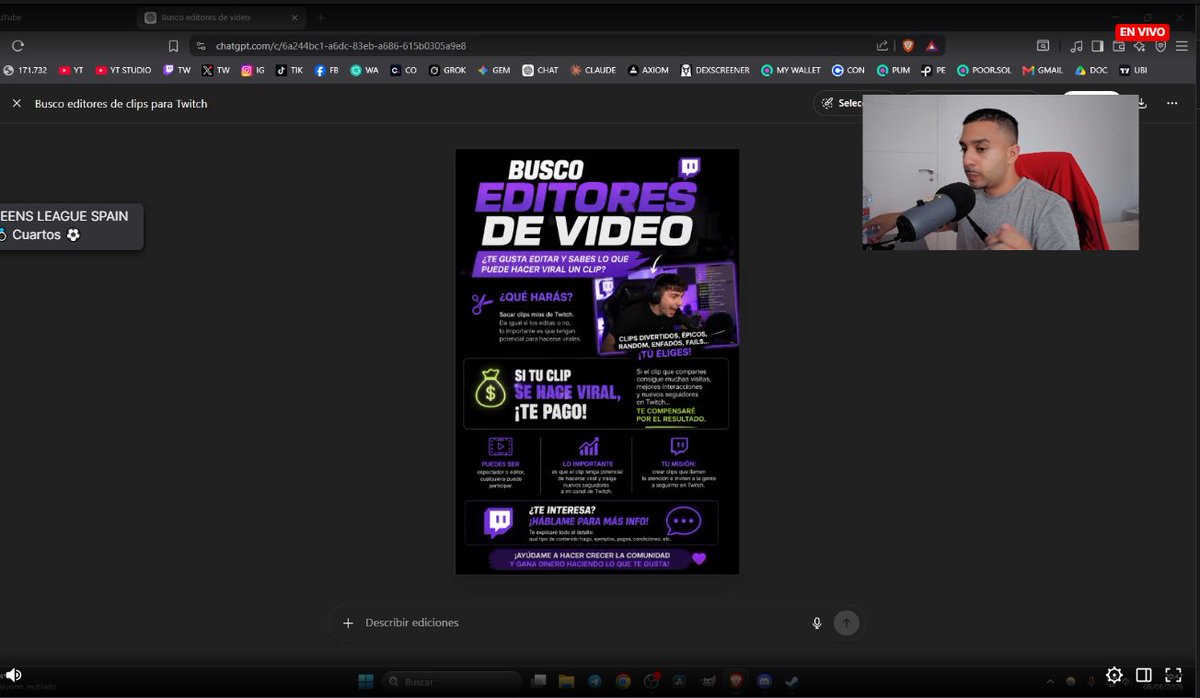The height and width of the screenshot is (698, 1200).
Task: Open the Windows Start menu
Action: (x=366, y=681)
